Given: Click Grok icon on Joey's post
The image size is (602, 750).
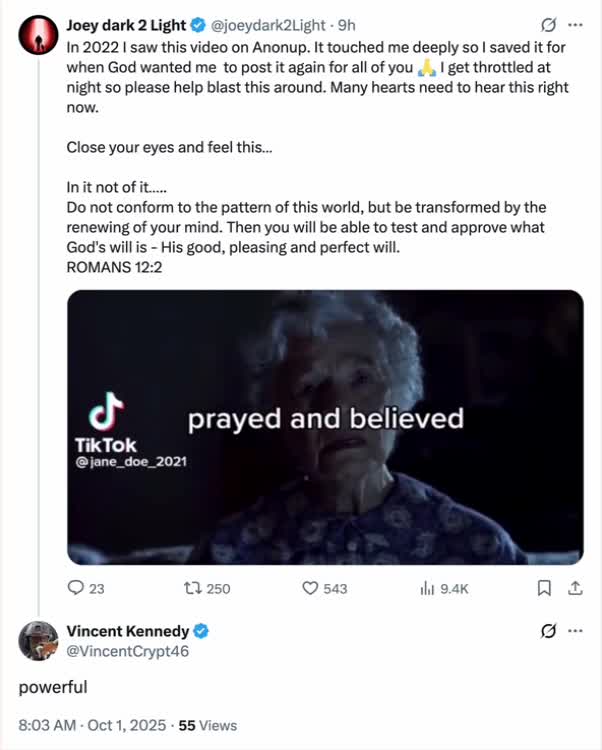Looking at the screenshot, I should coord(547,24).
